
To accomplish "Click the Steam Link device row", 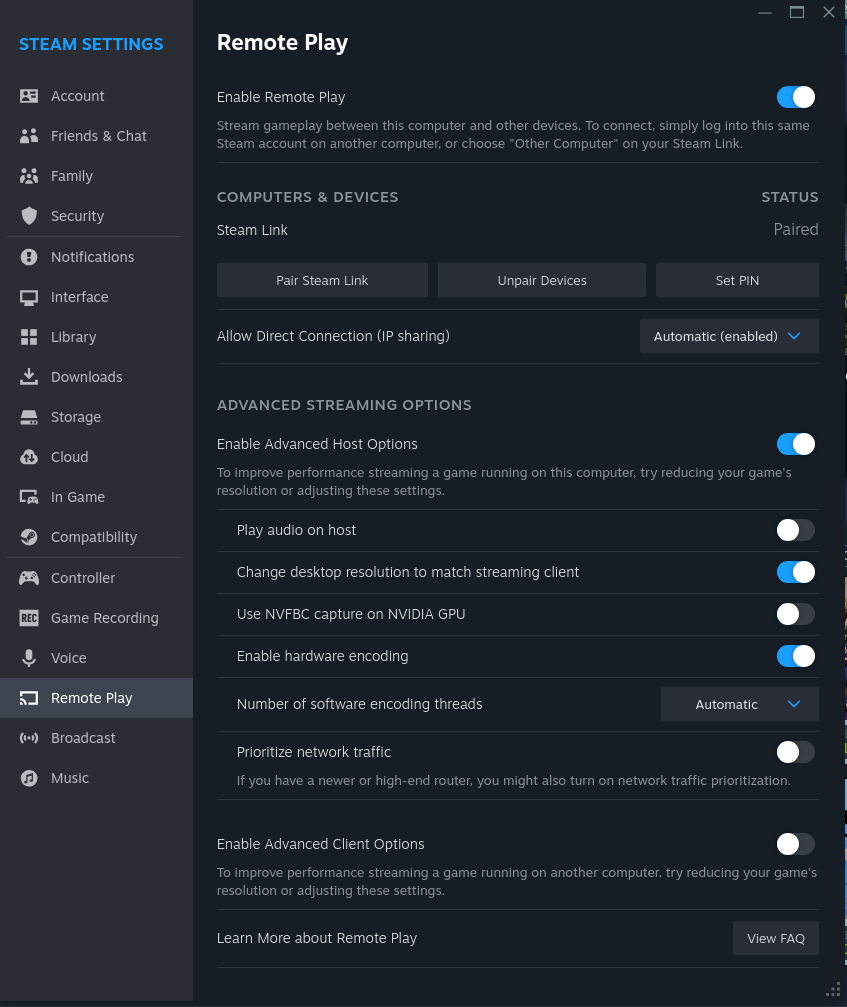I will point(518,230).
